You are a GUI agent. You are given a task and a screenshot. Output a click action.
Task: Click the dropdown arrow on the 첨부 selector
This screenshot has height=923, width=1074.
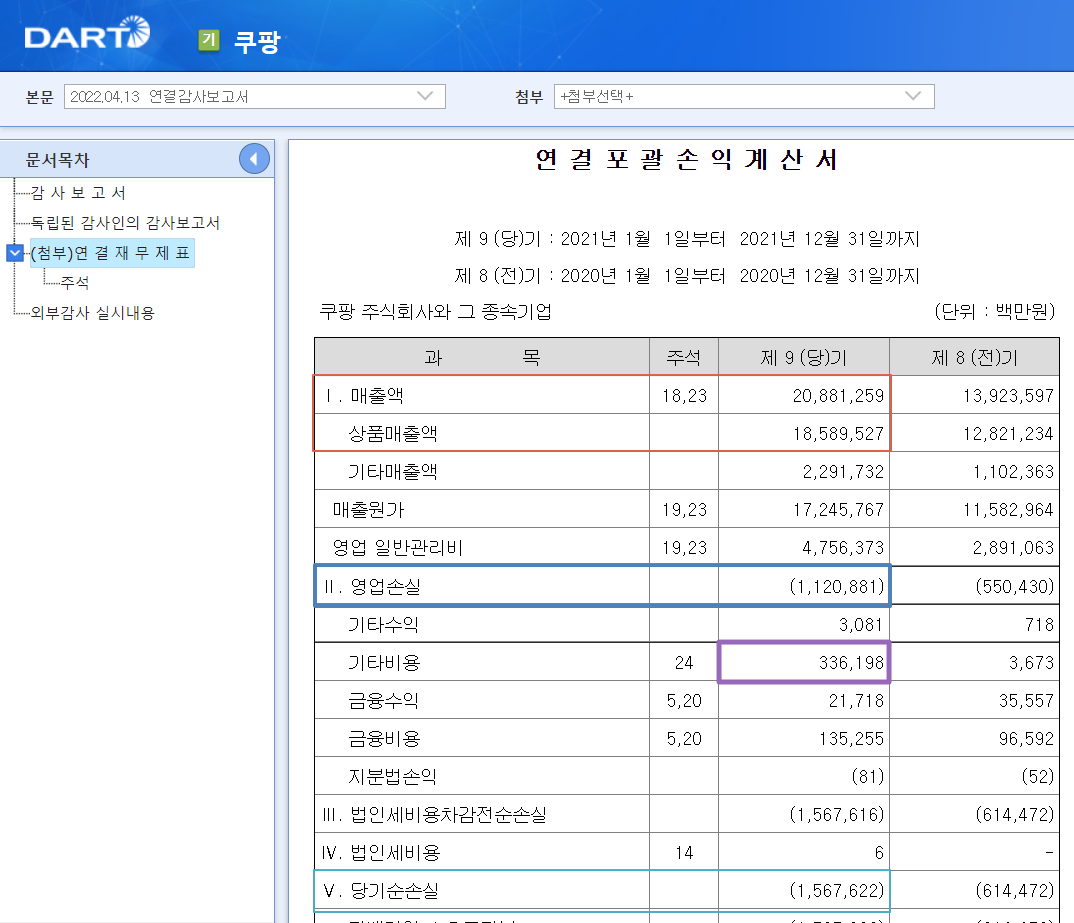click(911, 96)
